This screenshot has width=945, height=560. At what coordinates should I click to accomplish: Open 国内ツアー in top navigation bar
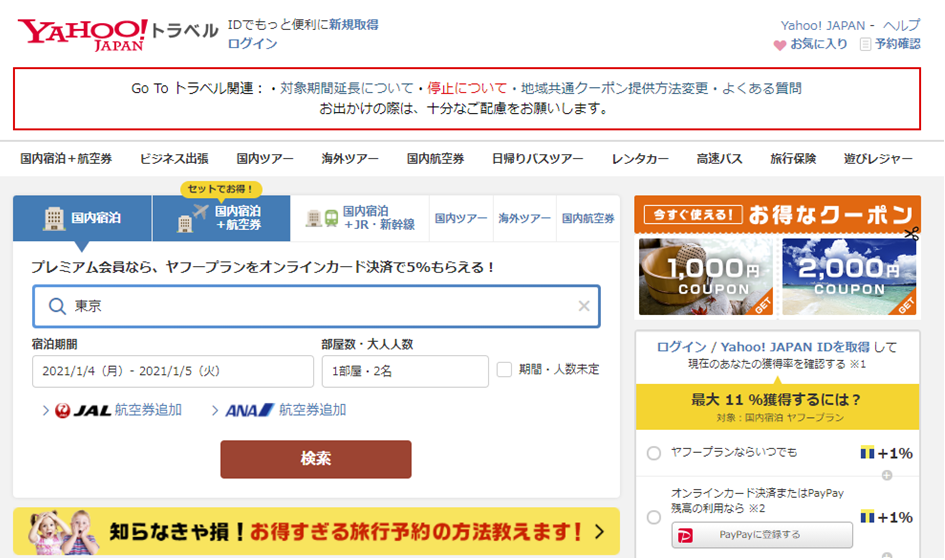(x=265, y=159)
